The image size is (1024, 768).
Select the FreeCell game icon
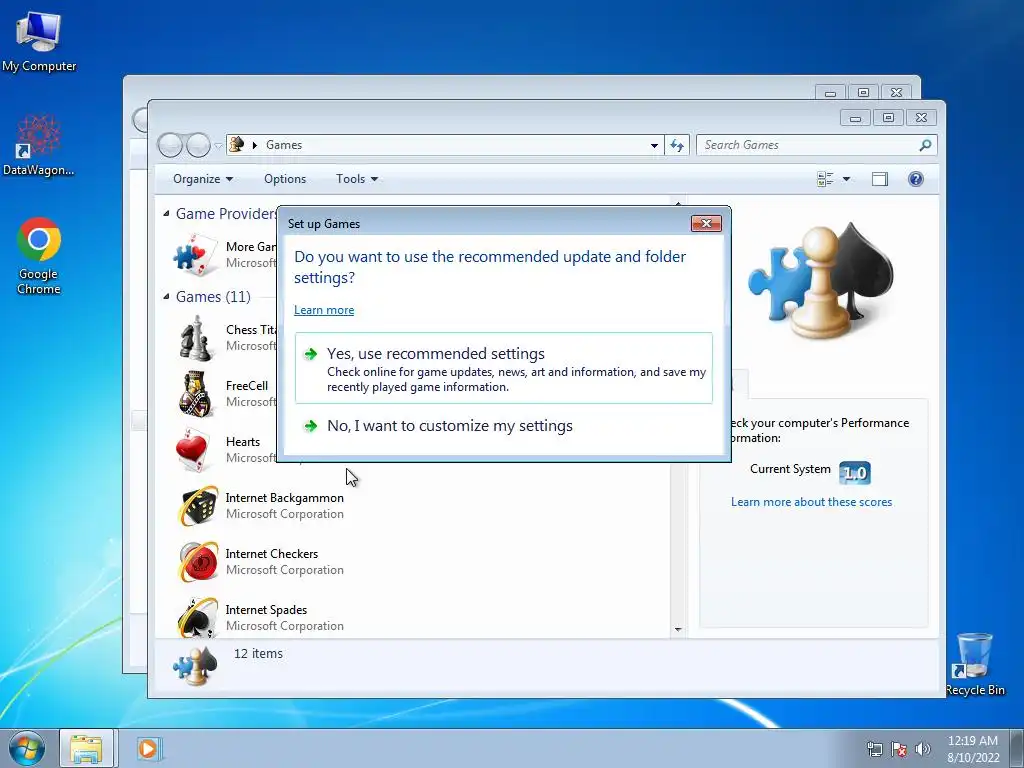click(195, 394)
